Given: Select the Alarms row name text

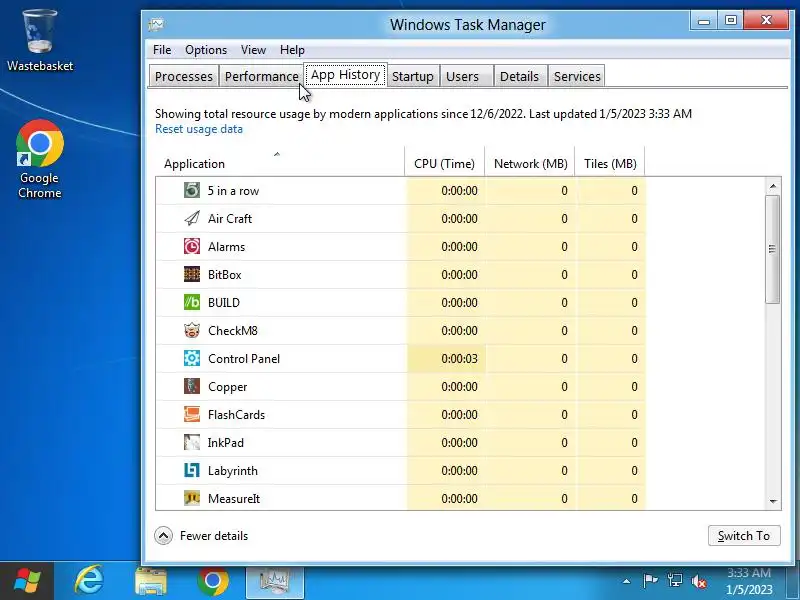Looking at the screenshot, I should 227,247.
